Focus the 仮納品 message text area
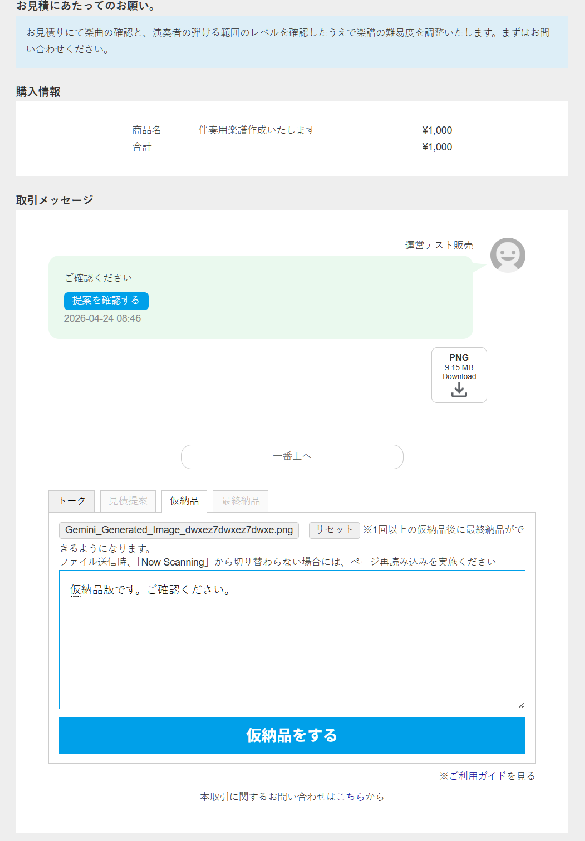Screen dimensions: 585x841 292,639
